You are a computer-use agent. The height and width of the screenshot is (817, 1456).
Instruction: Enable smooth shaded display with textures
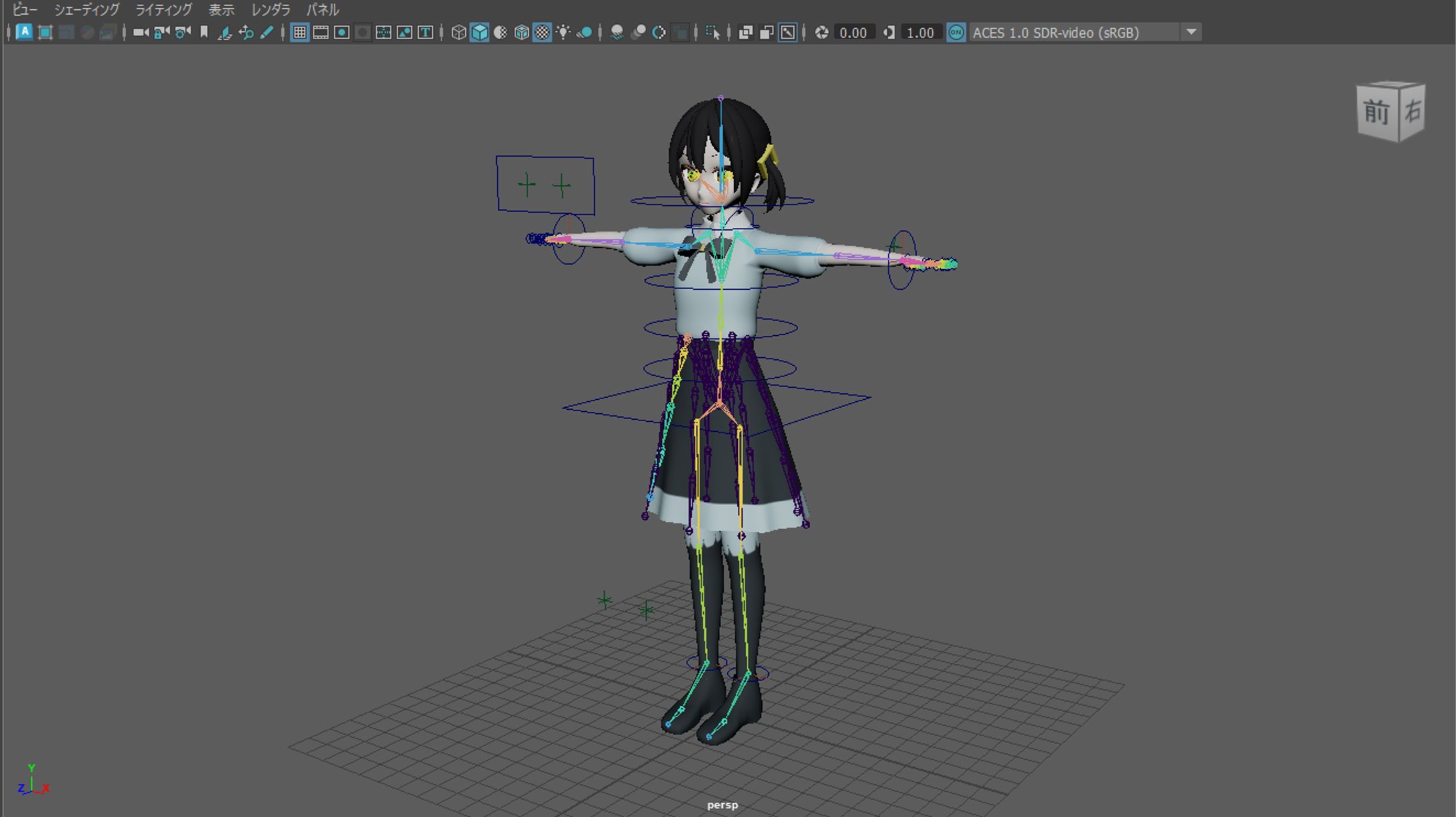click(520, 32)
